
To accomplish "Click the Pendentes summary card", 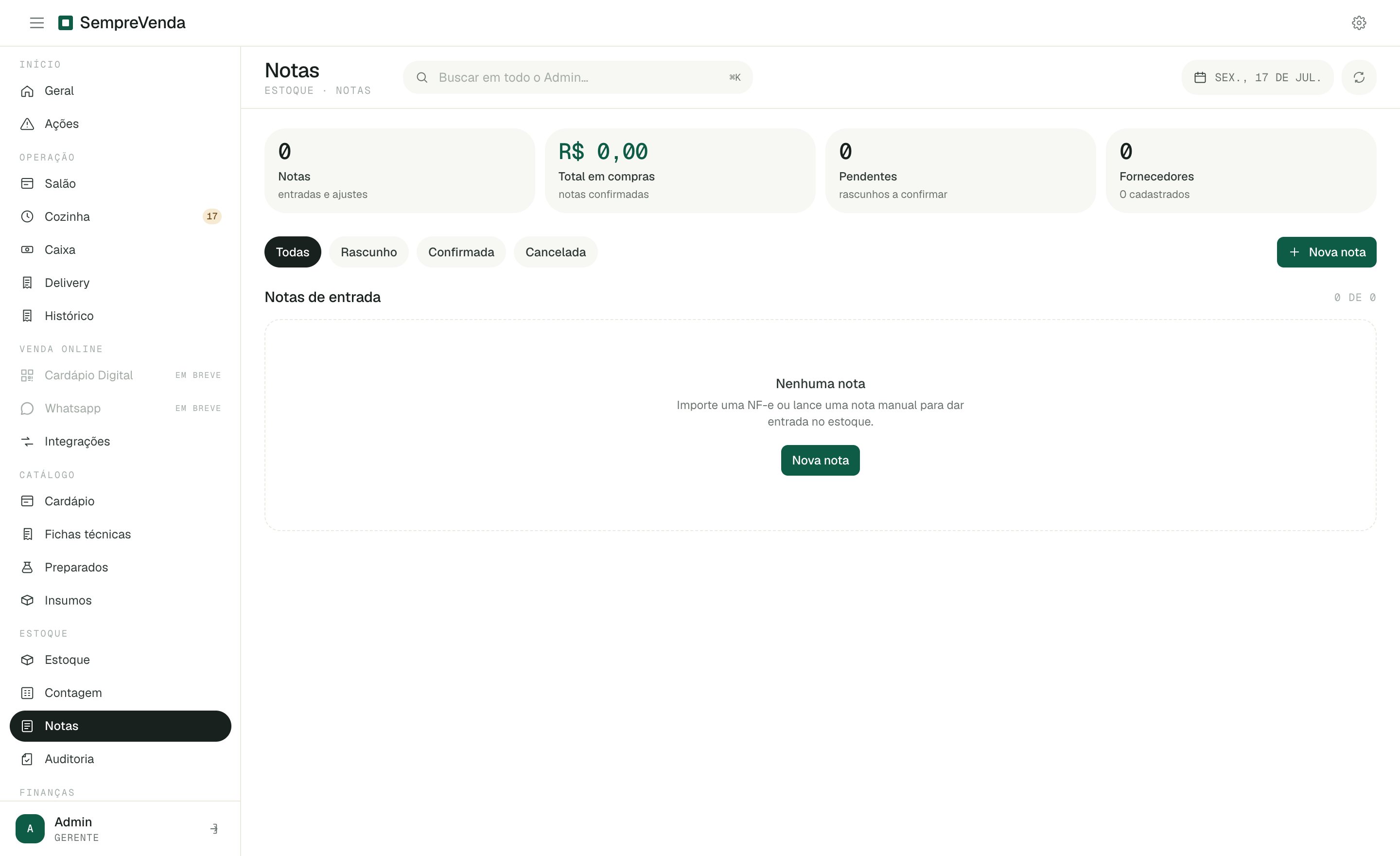I will [960, 171].
